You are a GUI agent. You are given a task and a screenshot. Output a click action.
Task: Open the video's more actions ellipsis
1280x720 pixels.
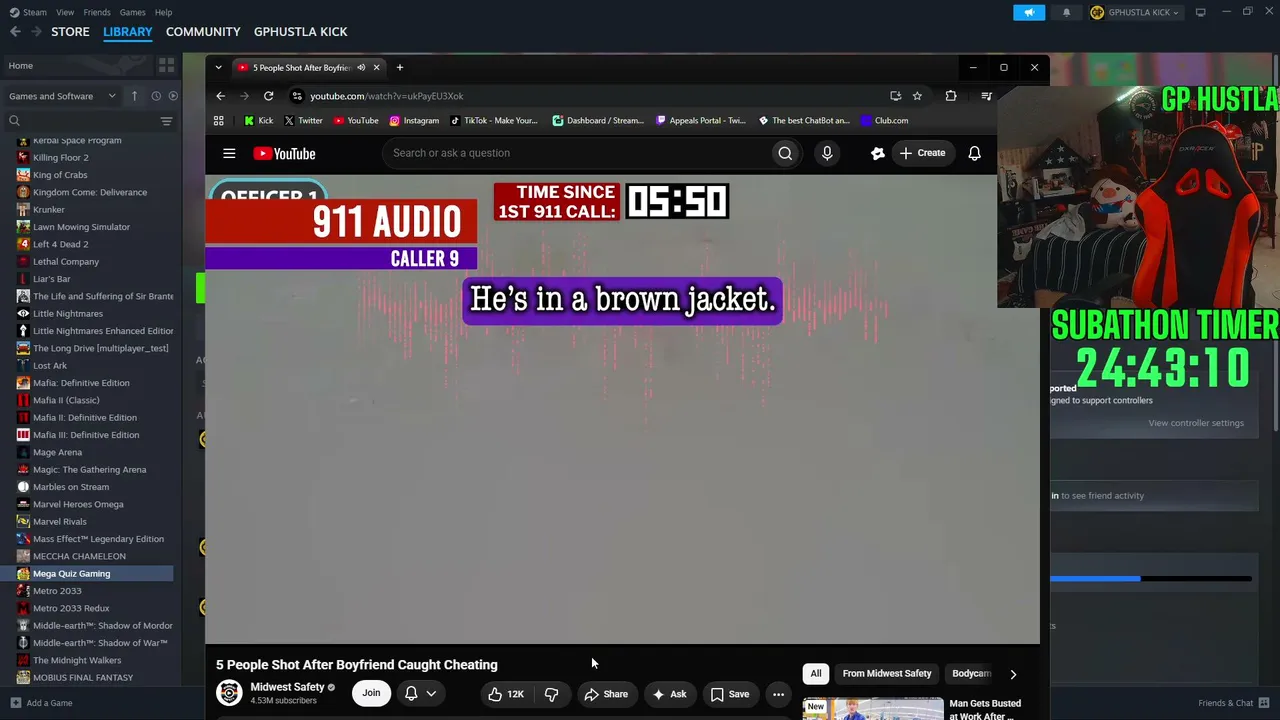(778, 694)
